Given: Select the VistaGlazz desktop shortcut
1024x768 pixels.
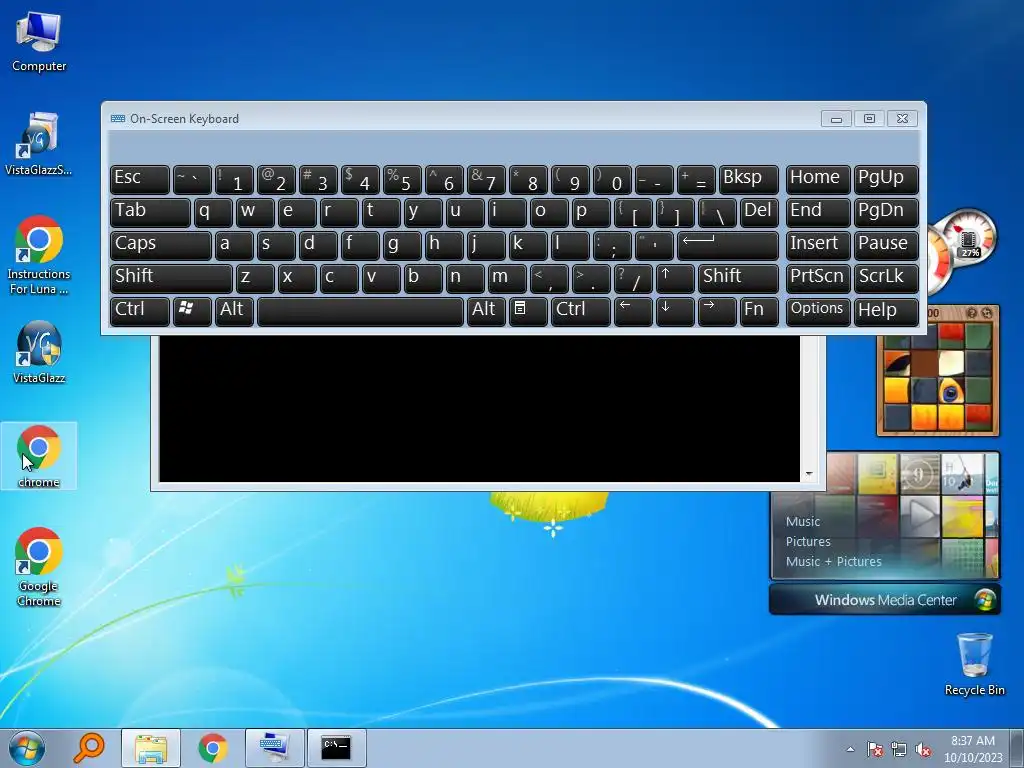Looking at the screenshot, I should [39, 353].
